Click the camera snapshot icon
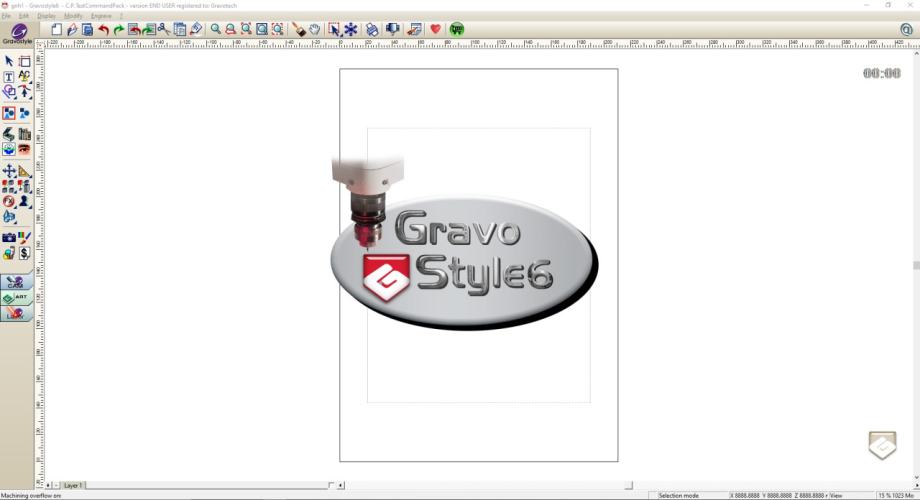This screenshot has width=920, height=500. [x=9, y=238]
